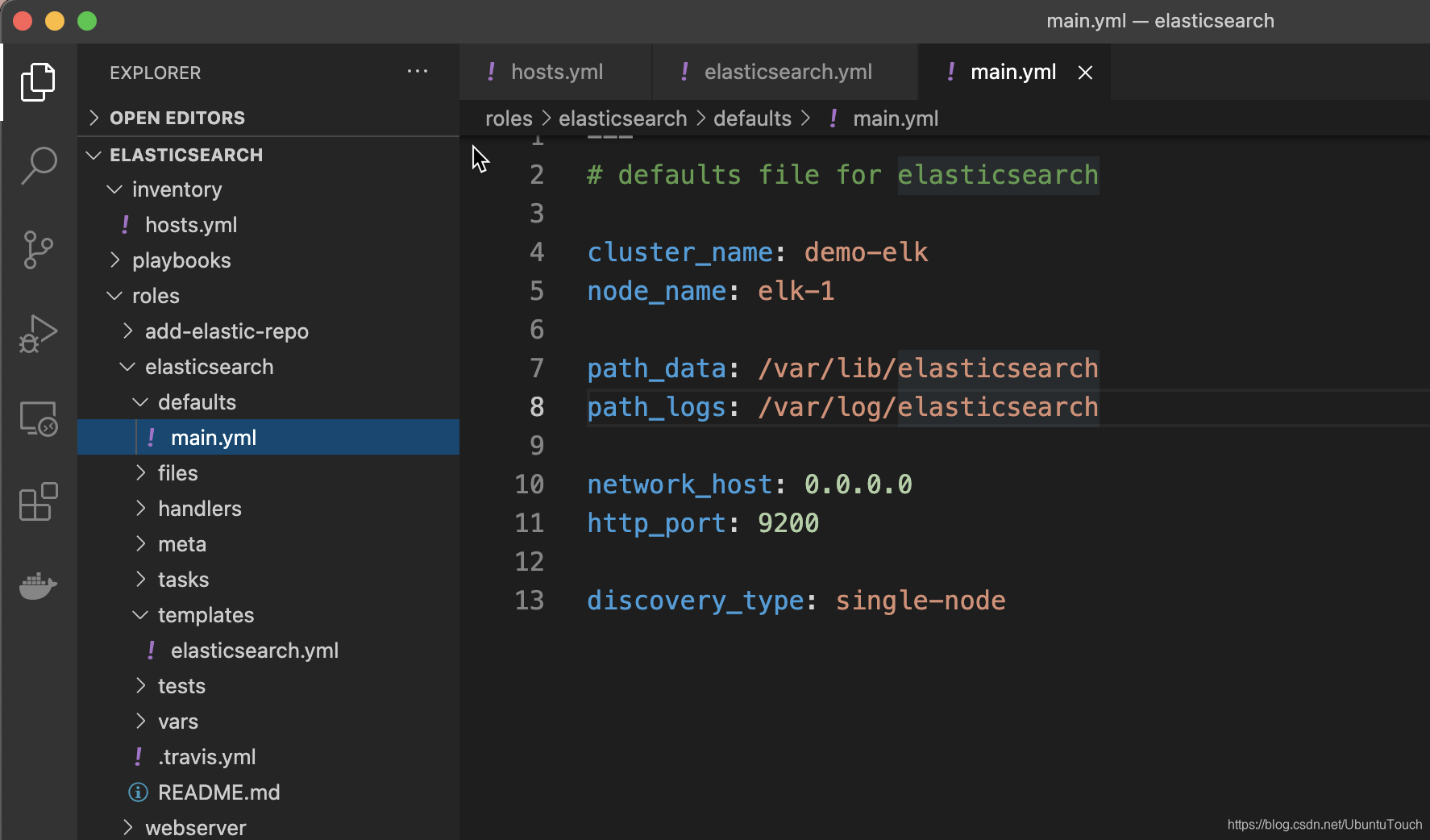1430x840 pixels.
Task: Select main.yml in the file tree
Action: tap(268, 438)
